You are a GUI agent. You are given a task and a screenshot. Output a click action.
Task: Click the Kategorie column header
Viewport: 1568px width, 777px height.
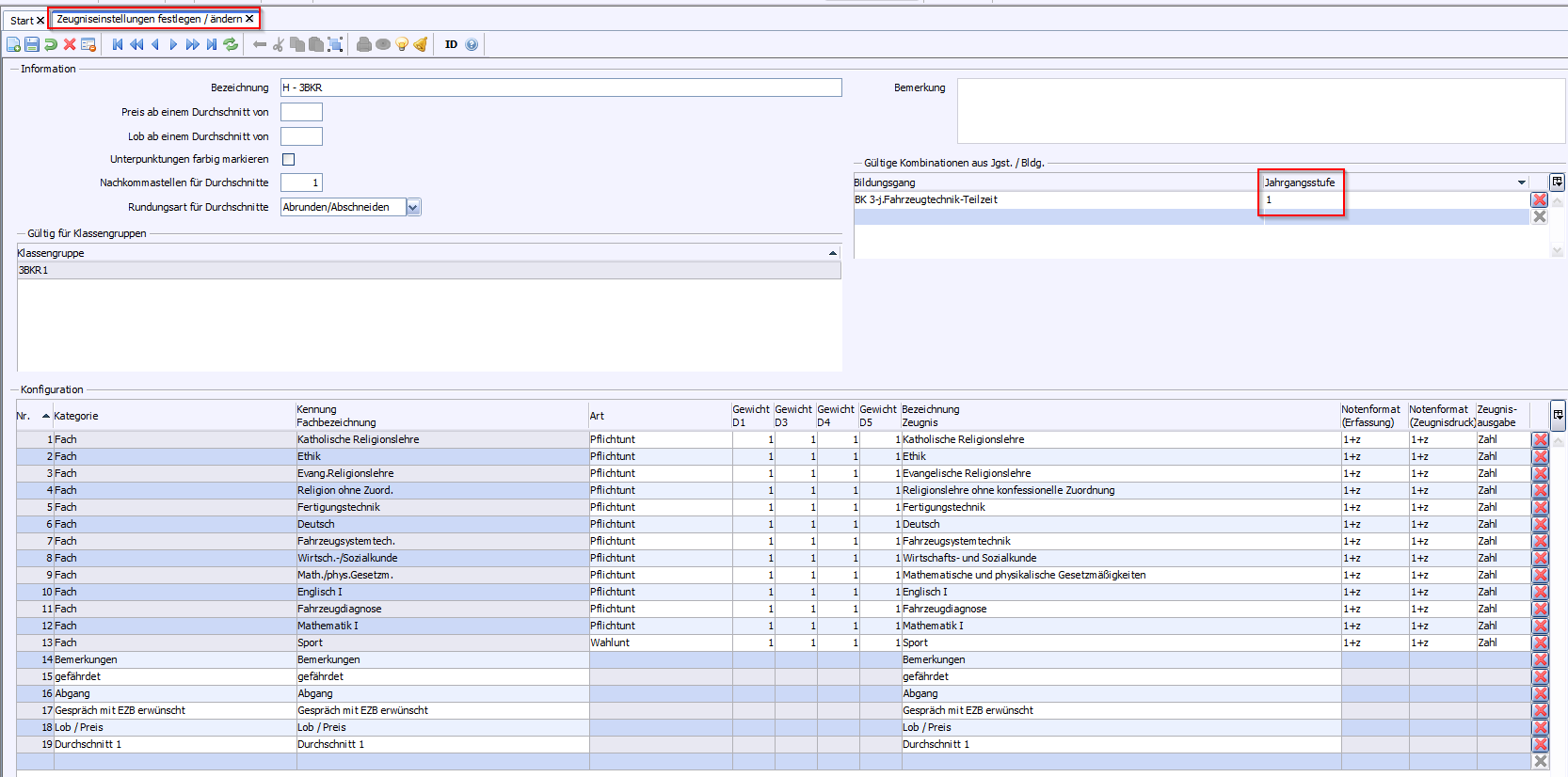76,416
